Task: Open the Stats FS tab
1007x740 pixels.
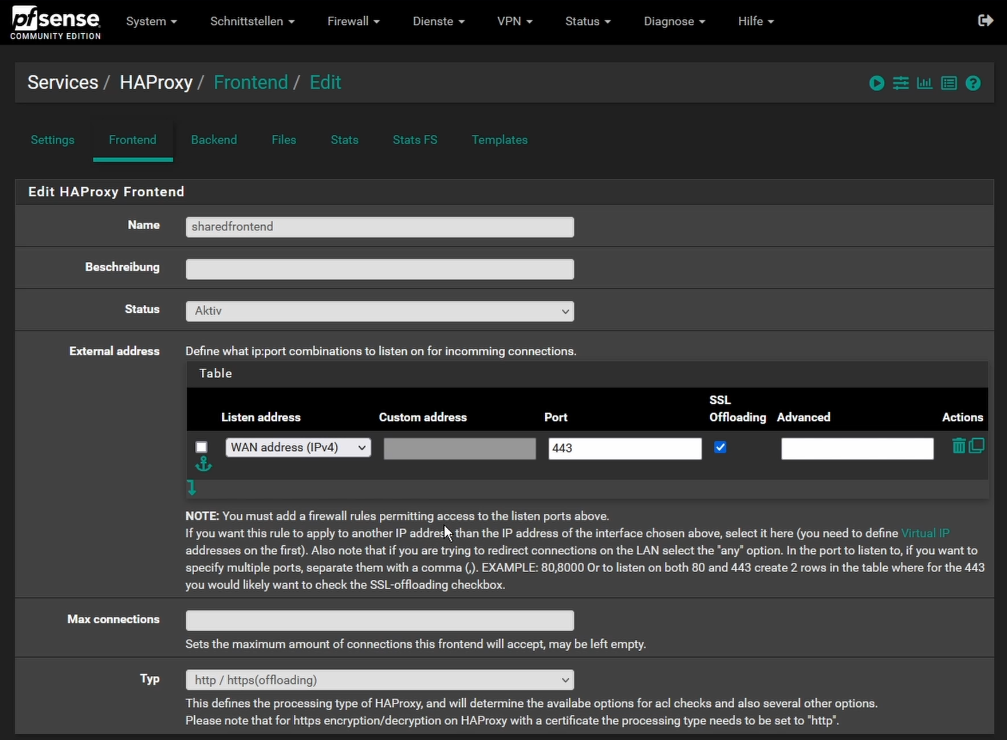Action: point(415,140)
